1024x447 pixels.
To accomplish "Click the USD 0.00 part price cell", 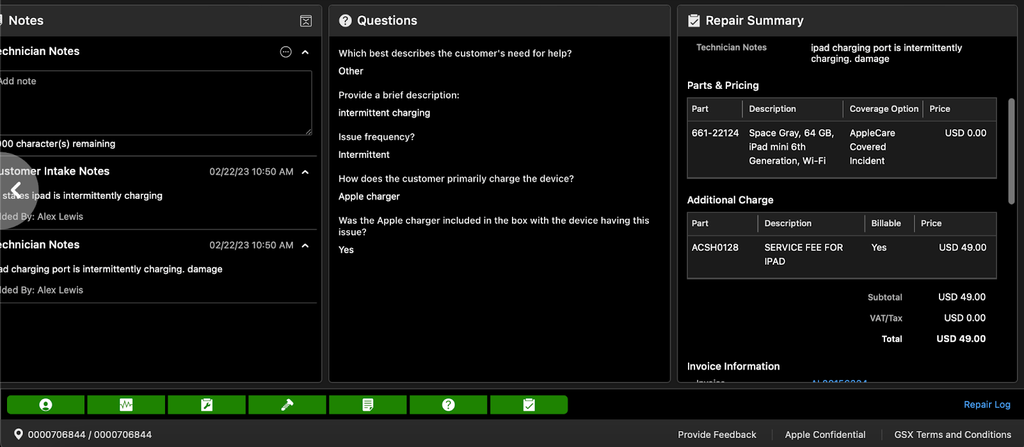I will [x=965, y=133].
